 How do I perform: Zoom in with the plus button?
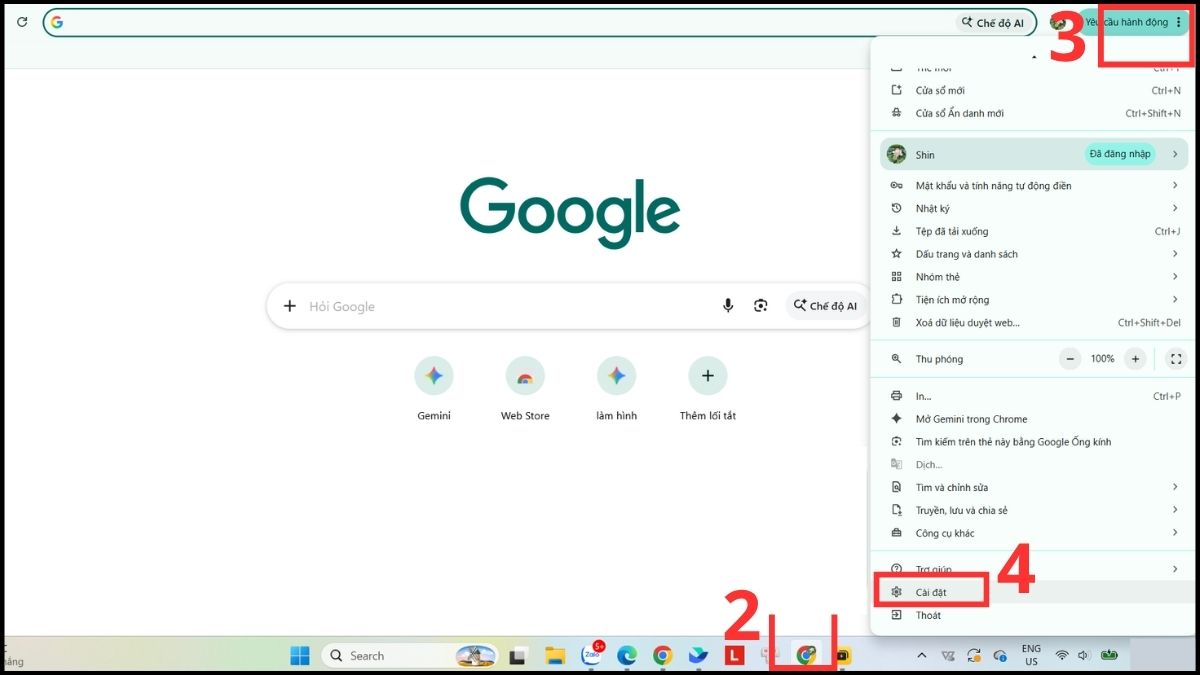pos(1134,358)
